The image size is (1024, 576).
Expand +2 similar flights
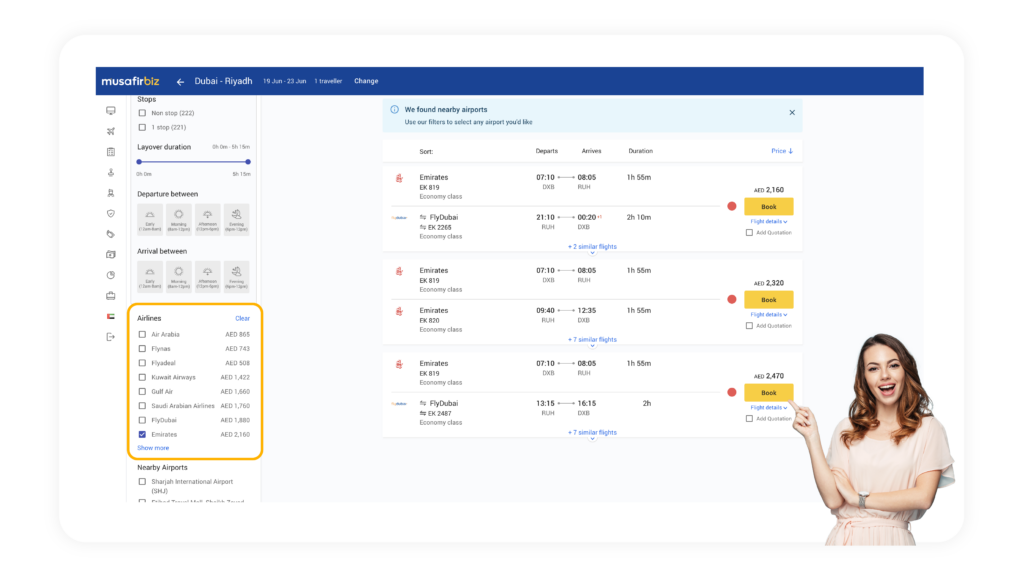click(x=592, y=247)
